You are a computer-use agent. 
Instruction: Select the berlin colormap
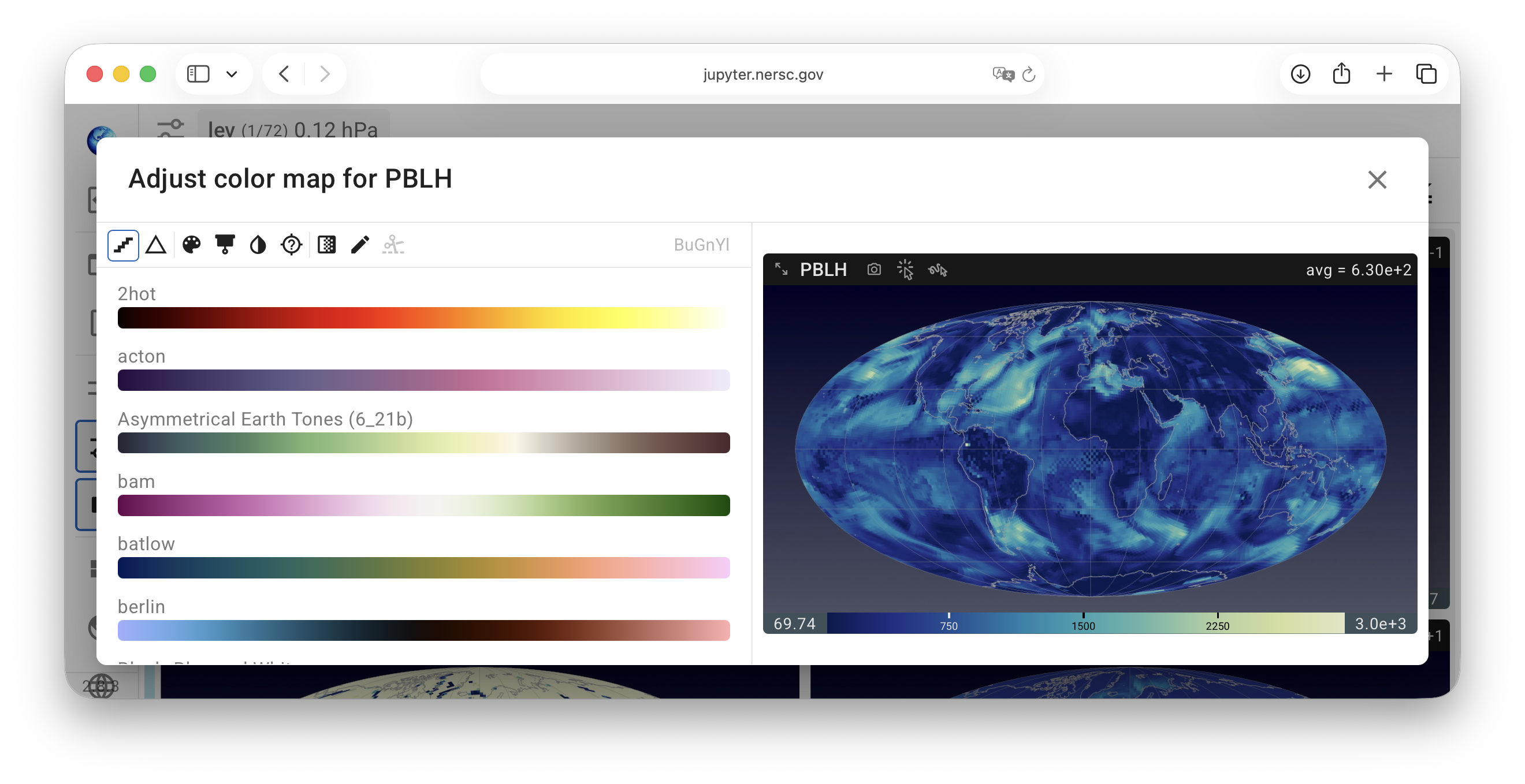click(x=424, y=631)
